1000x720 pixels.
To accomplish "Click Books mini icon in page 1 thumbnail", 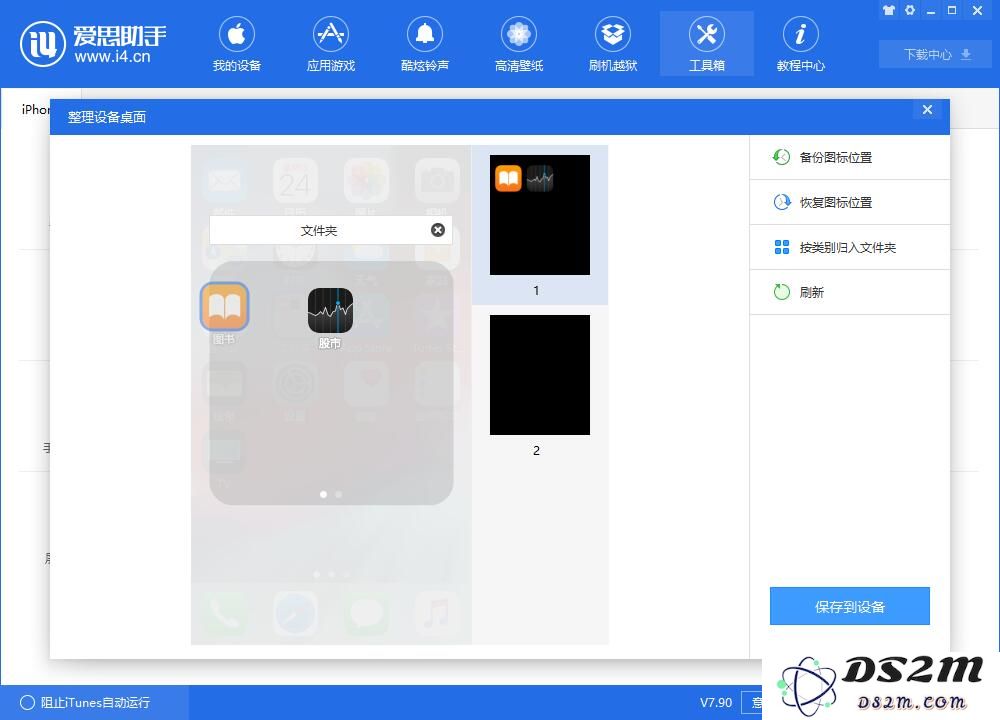I will [508, 179].
